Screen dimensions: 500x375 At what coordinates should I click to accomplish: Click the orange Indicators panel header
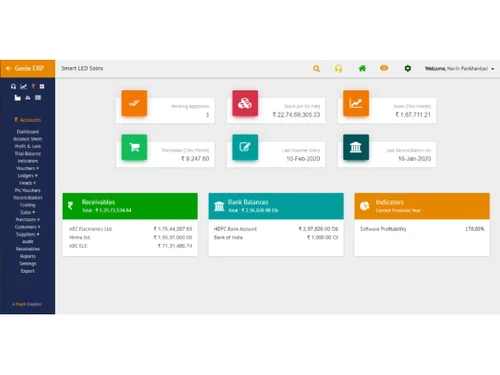pyautogui.click(x=422, y=206)
